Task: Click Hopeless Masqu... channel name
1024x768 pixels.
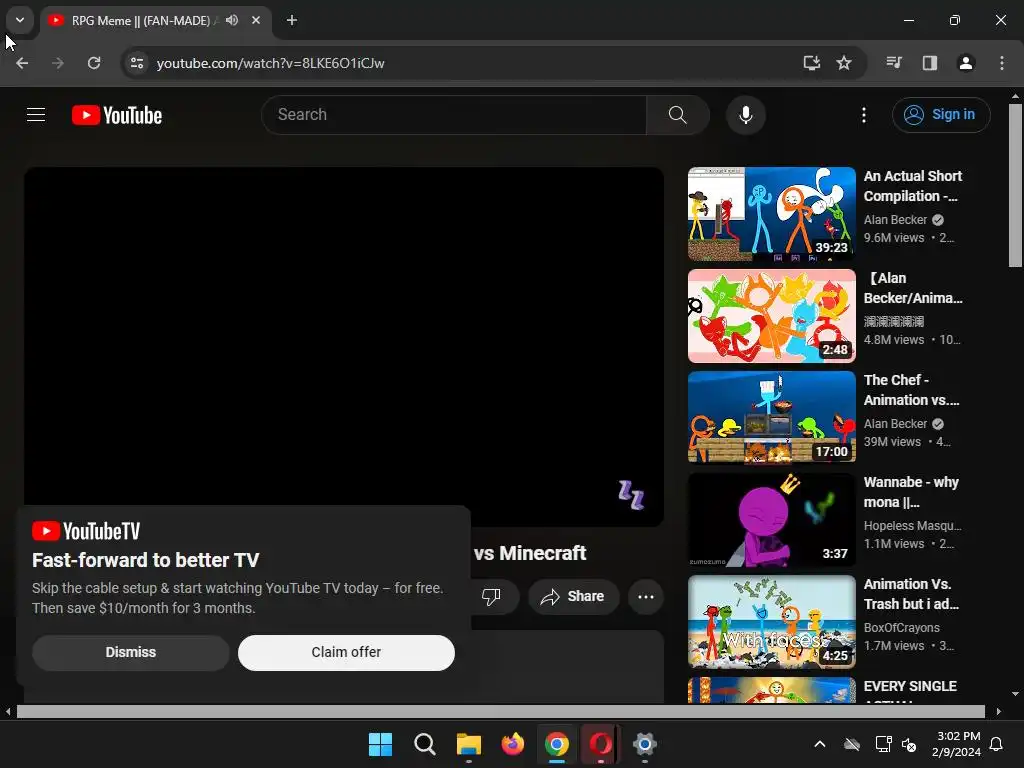Action: pyautogui.click(x=912, y=526)
